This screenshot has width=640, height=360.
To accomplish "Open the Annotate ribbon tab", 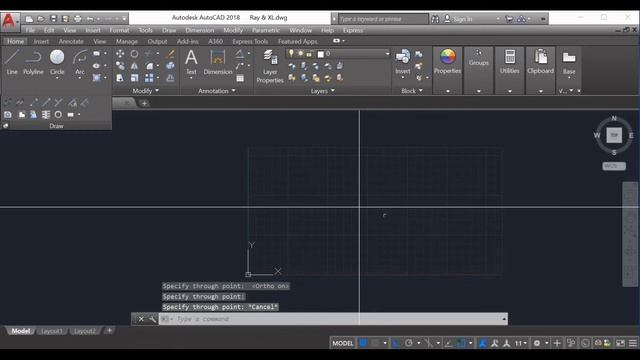I will point(71,41).
